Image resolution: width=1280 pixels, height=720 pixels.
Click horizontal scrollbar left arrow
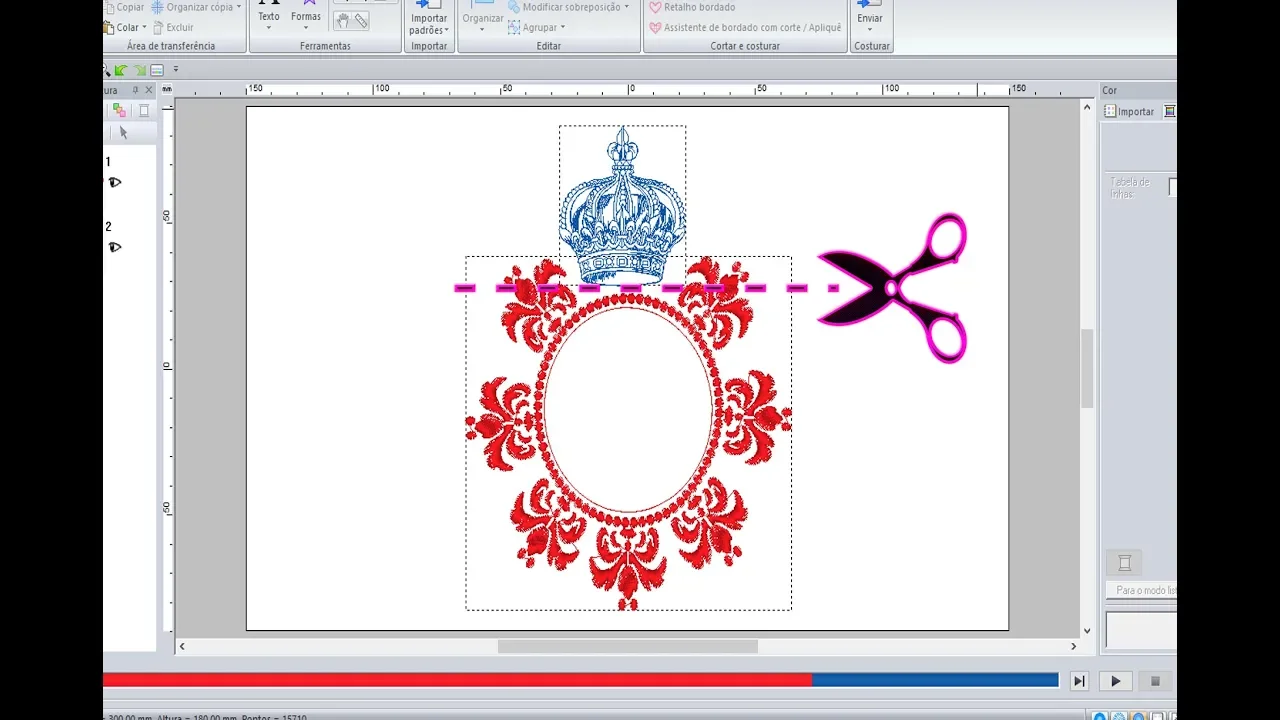click(182, 647)
